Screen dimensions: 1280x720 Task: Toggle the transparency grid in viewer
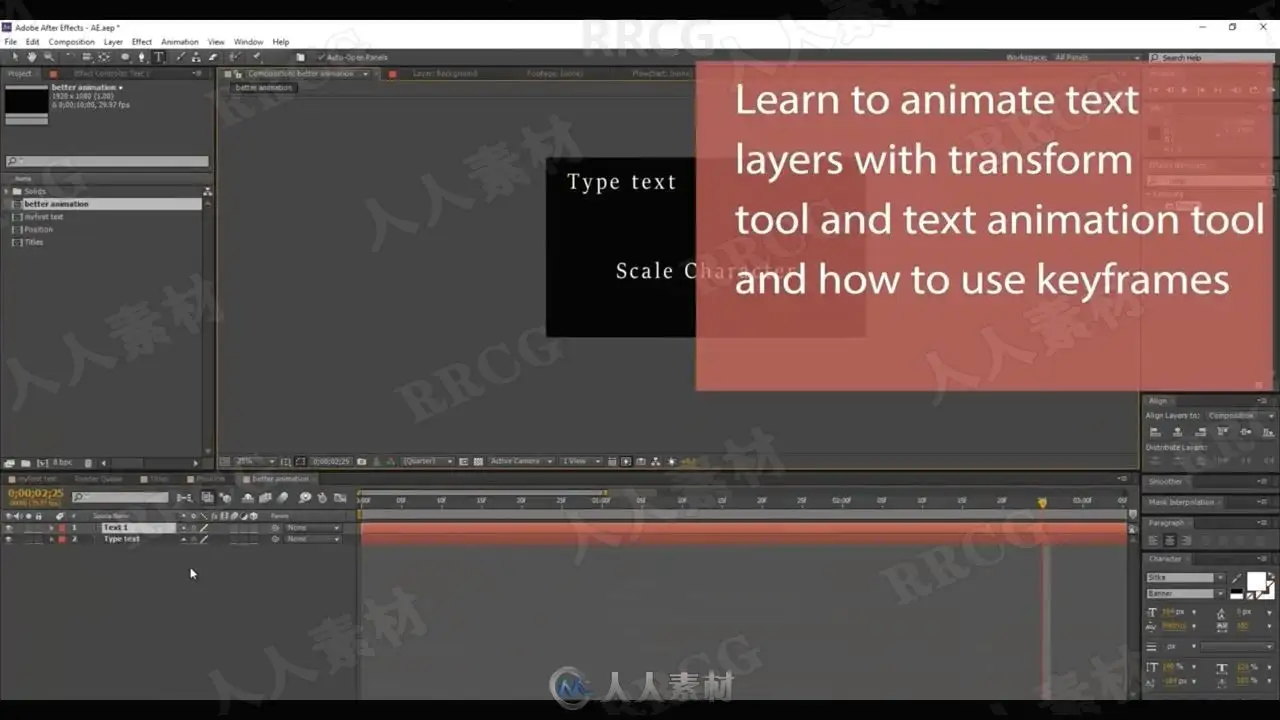[478, 462]
